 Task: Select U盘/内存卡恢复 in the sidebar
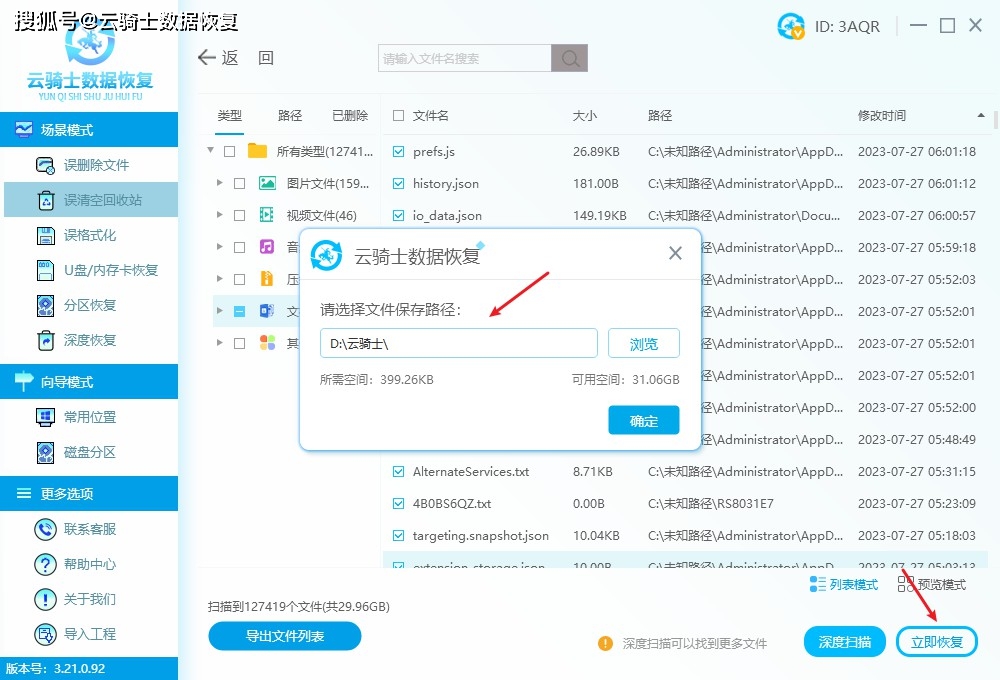point(90,270)
